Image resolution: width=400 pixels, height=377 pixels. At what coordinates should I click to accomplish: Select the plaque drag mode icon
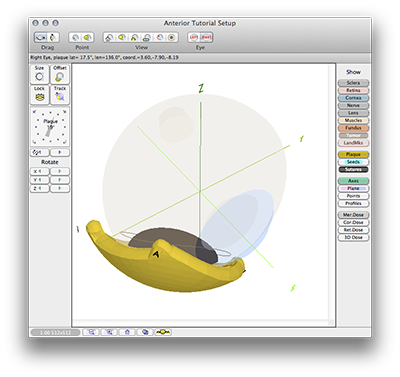coord(54,38)
